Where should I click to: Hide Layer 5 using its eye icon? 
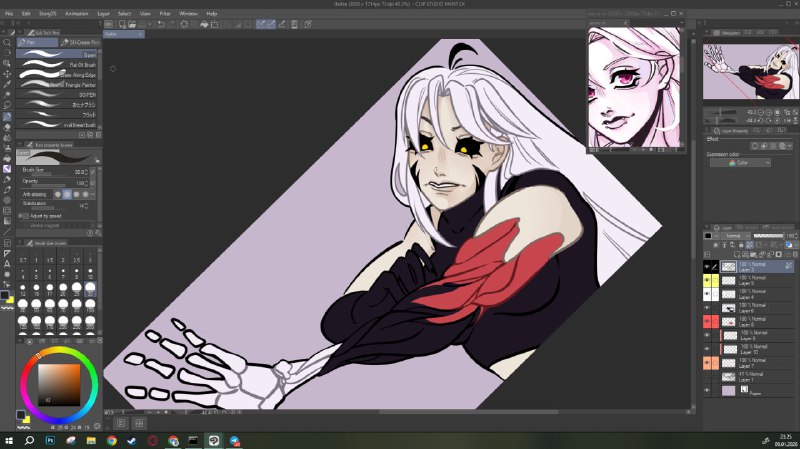pos(707,280)
